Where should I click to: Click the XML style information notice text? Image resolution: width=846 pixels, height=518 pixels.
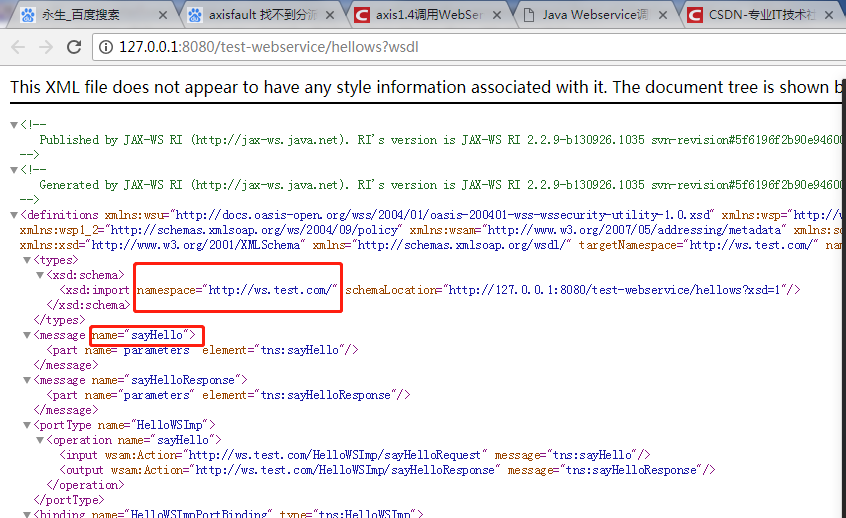click(x=426, y=87)
